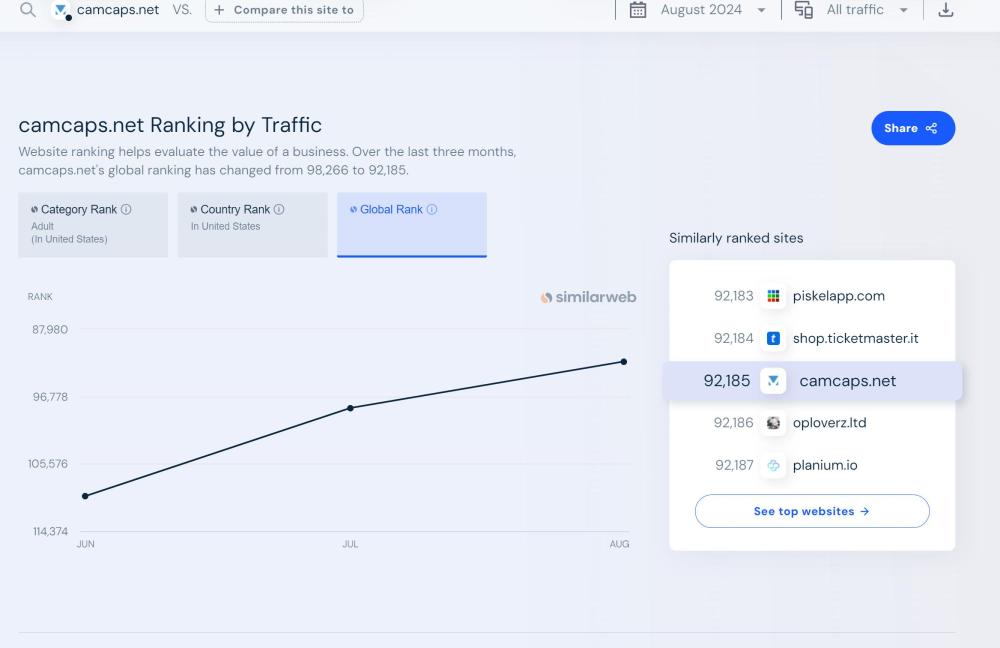Click the info icon next to Country Rank
1000x648 pixels.
click(x=279, y=210)
